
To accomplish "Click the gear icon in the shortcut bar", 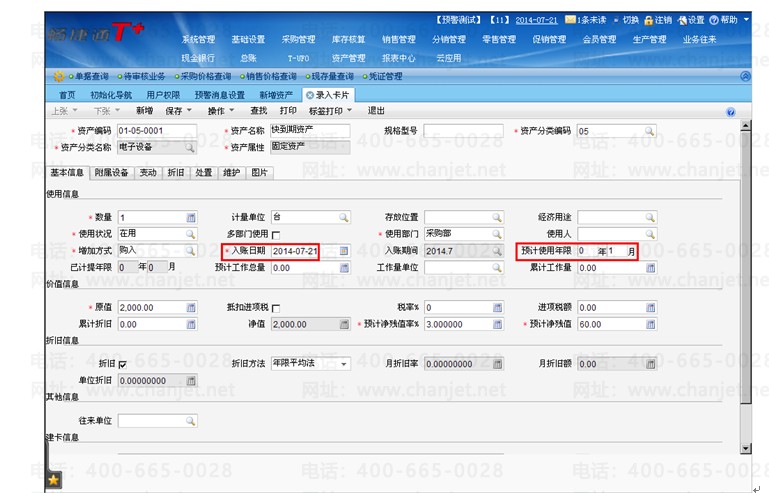I will point(59,77).
